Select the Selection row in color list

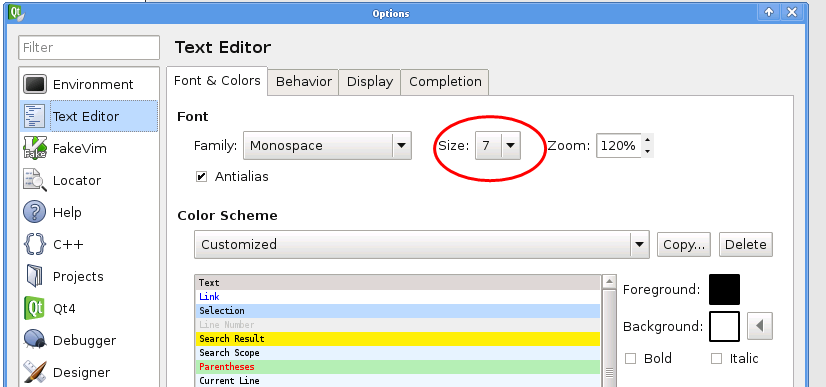(x=397, y=311)
